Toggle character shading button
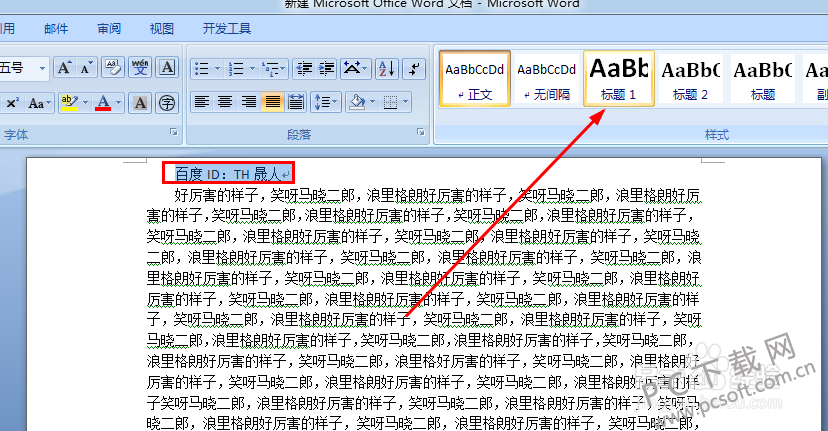The image size is (828, 431). pyautogui.click(x=140, y=102)
